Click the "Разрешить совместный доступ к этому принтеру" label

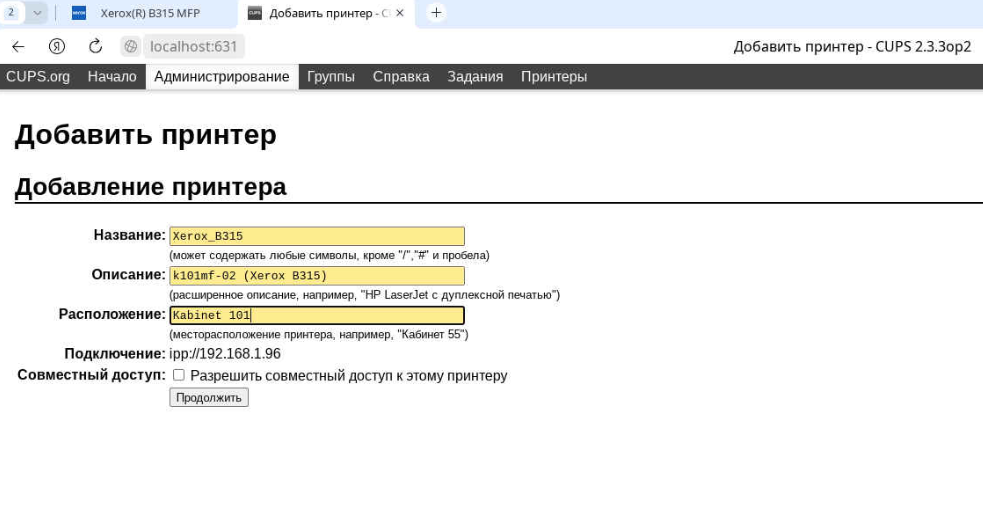pyautogui.click(x=349, y=376)
